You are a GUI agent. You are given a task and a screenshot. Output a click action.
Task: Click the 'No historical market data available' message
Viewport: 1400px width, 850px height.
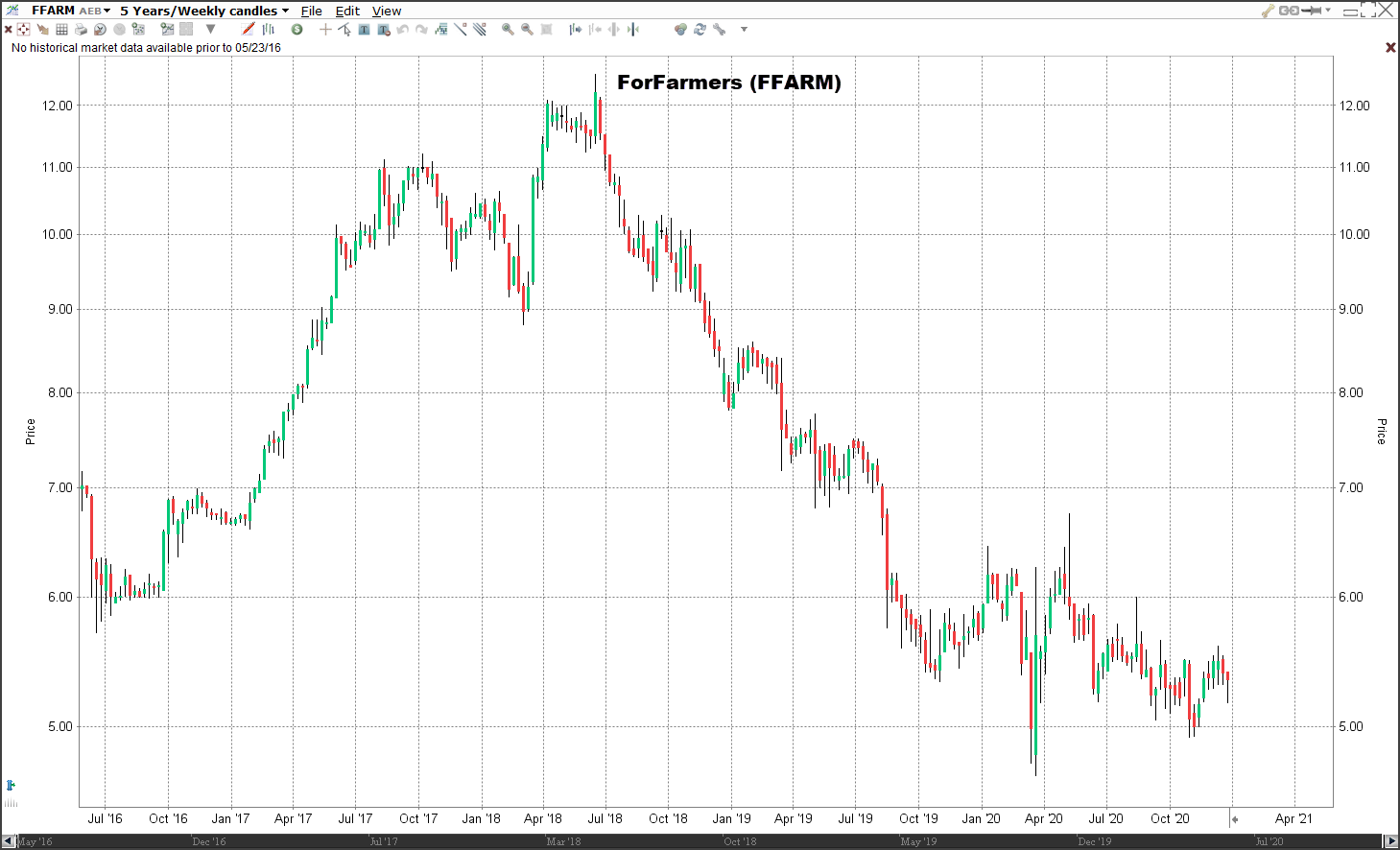pyautogui.click(x=146, y=48)
